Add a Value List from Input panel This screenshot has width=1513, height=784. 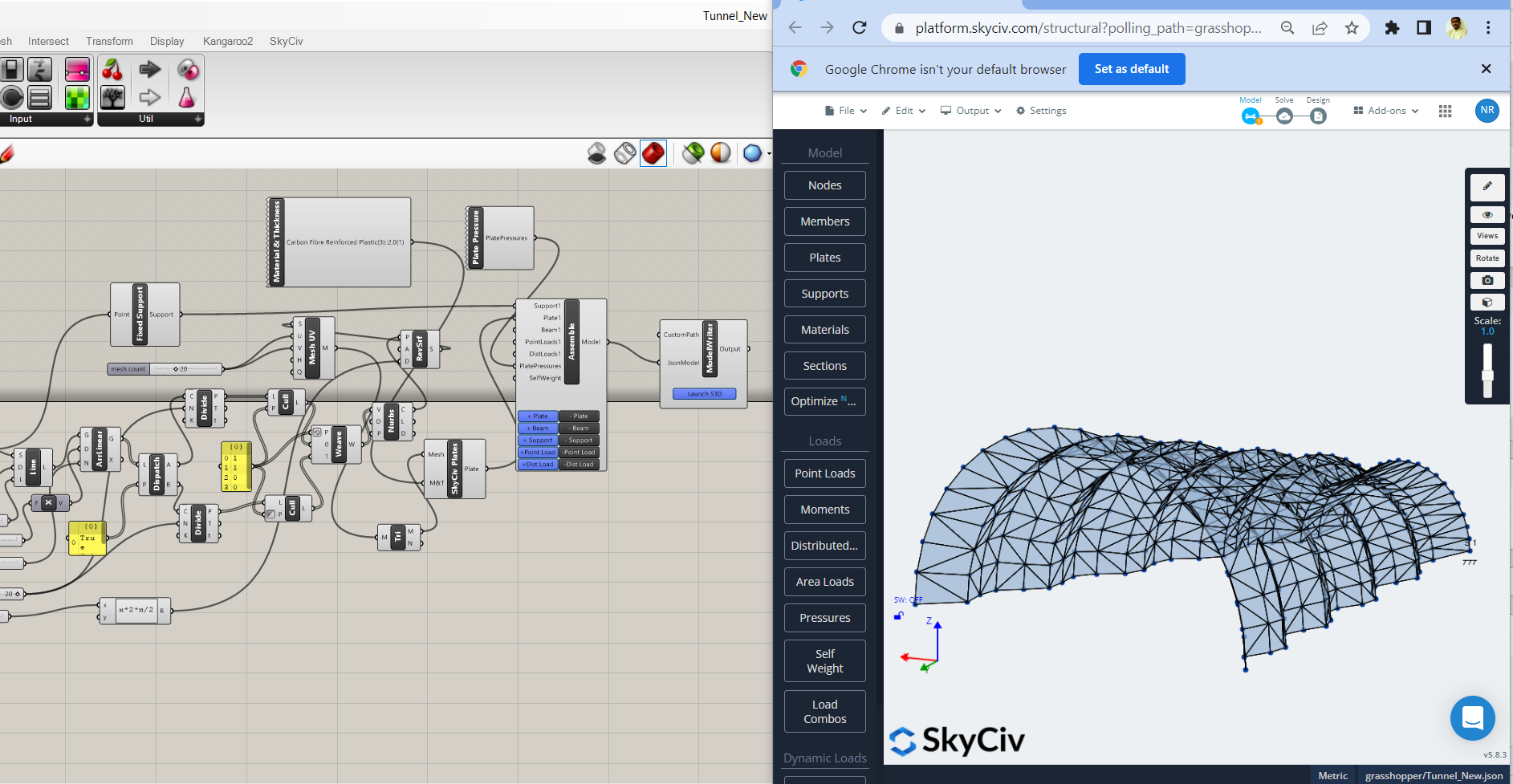tap(40, 98)
